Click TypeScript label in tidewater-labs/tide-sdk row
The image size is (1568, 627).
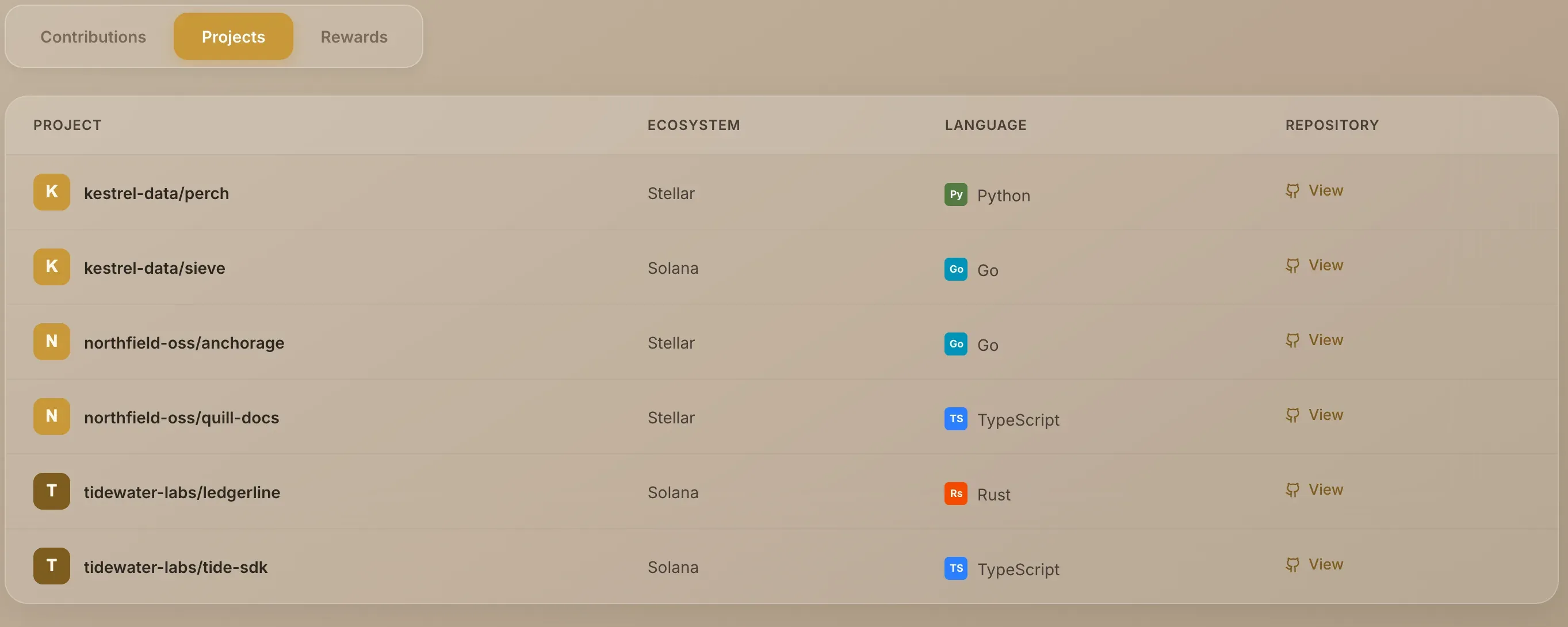coord(1018,570)
